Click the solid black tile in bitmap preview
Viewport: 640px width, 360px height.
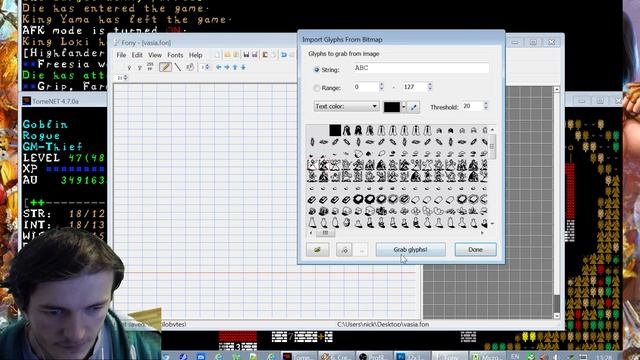[335, 130]
